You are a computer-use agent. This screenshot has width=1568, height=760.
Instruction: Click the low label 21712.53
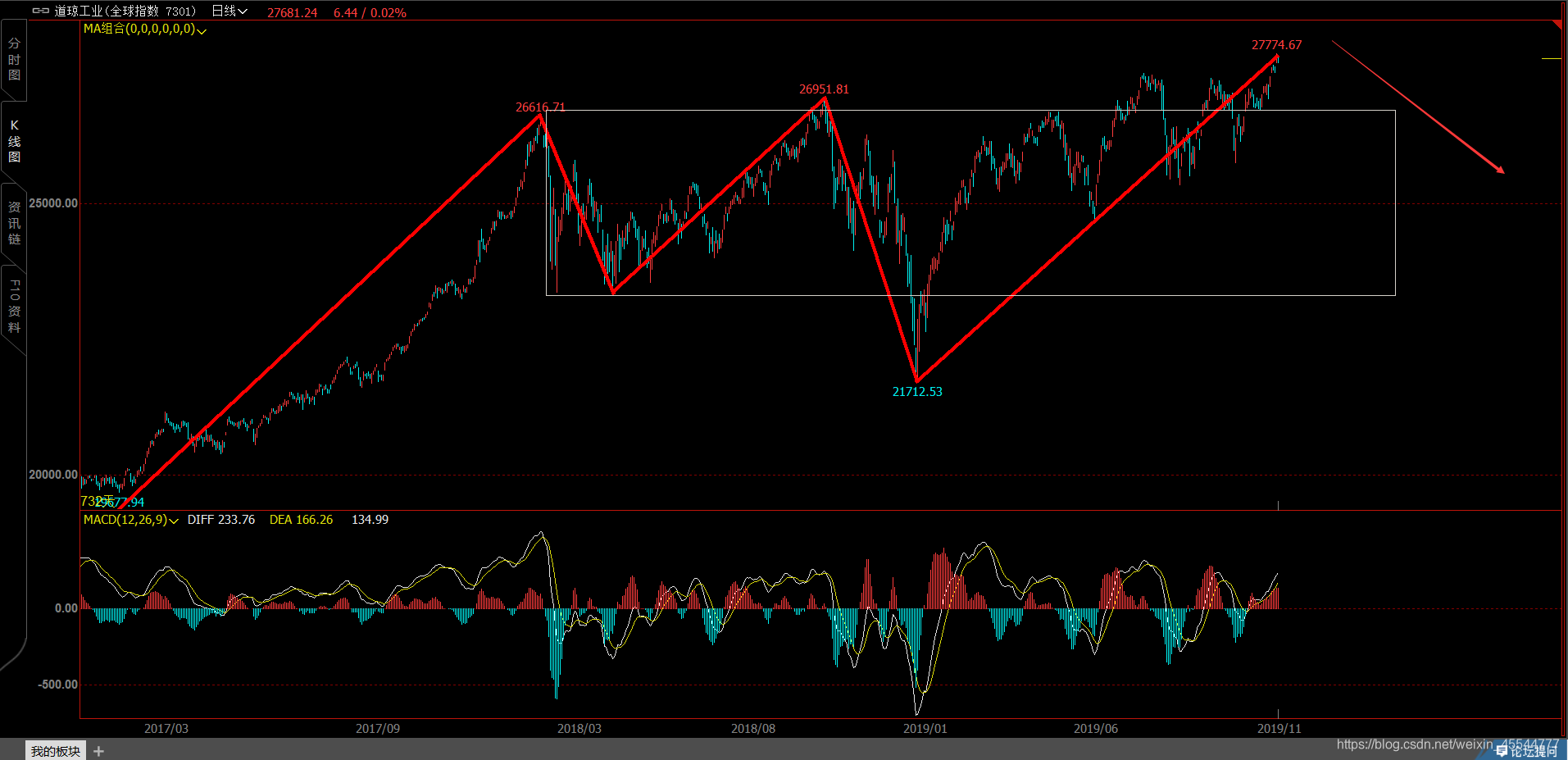917,392
